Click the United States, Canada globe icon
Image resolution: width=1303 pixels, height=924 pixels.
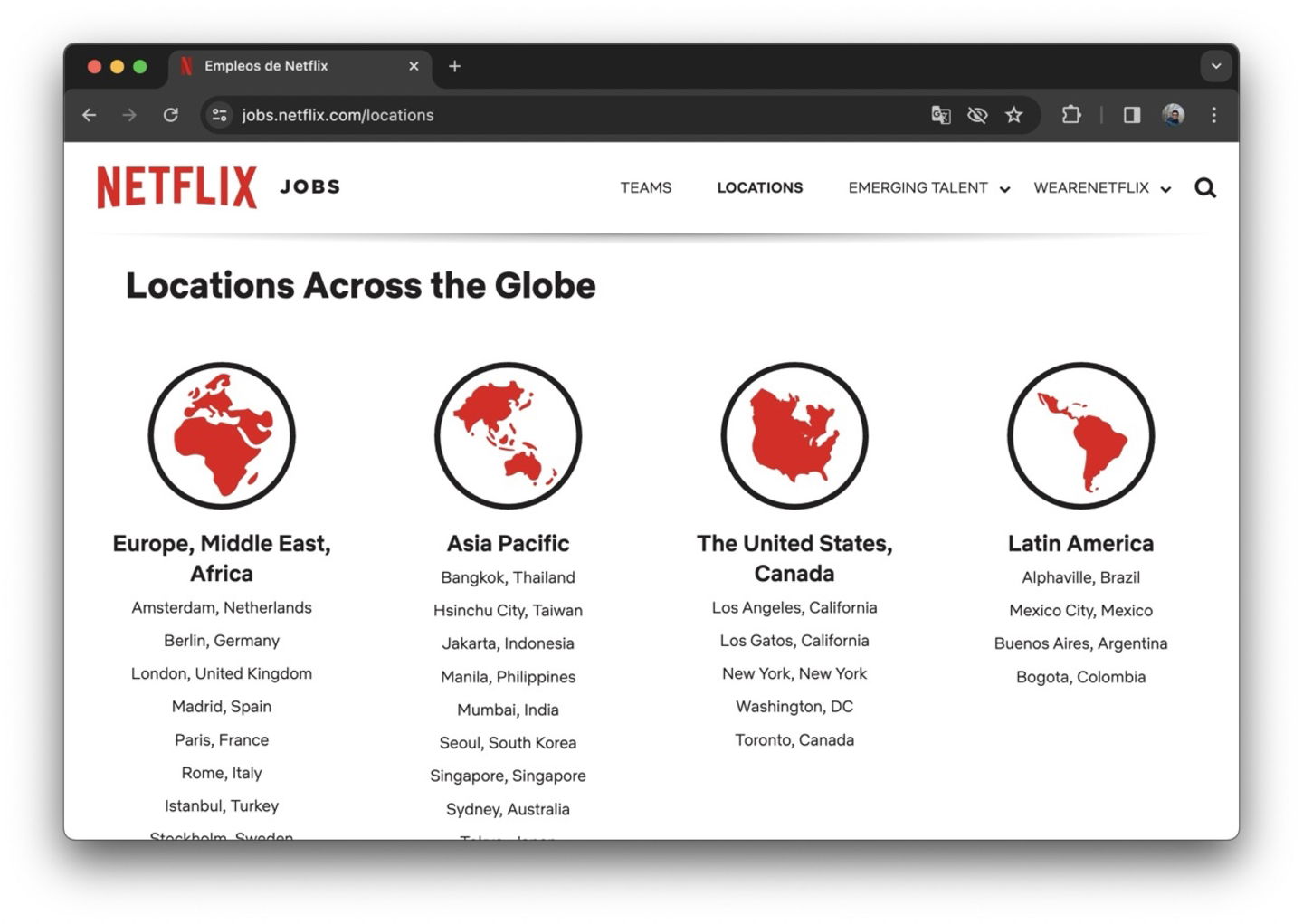(x=794, y=435)
